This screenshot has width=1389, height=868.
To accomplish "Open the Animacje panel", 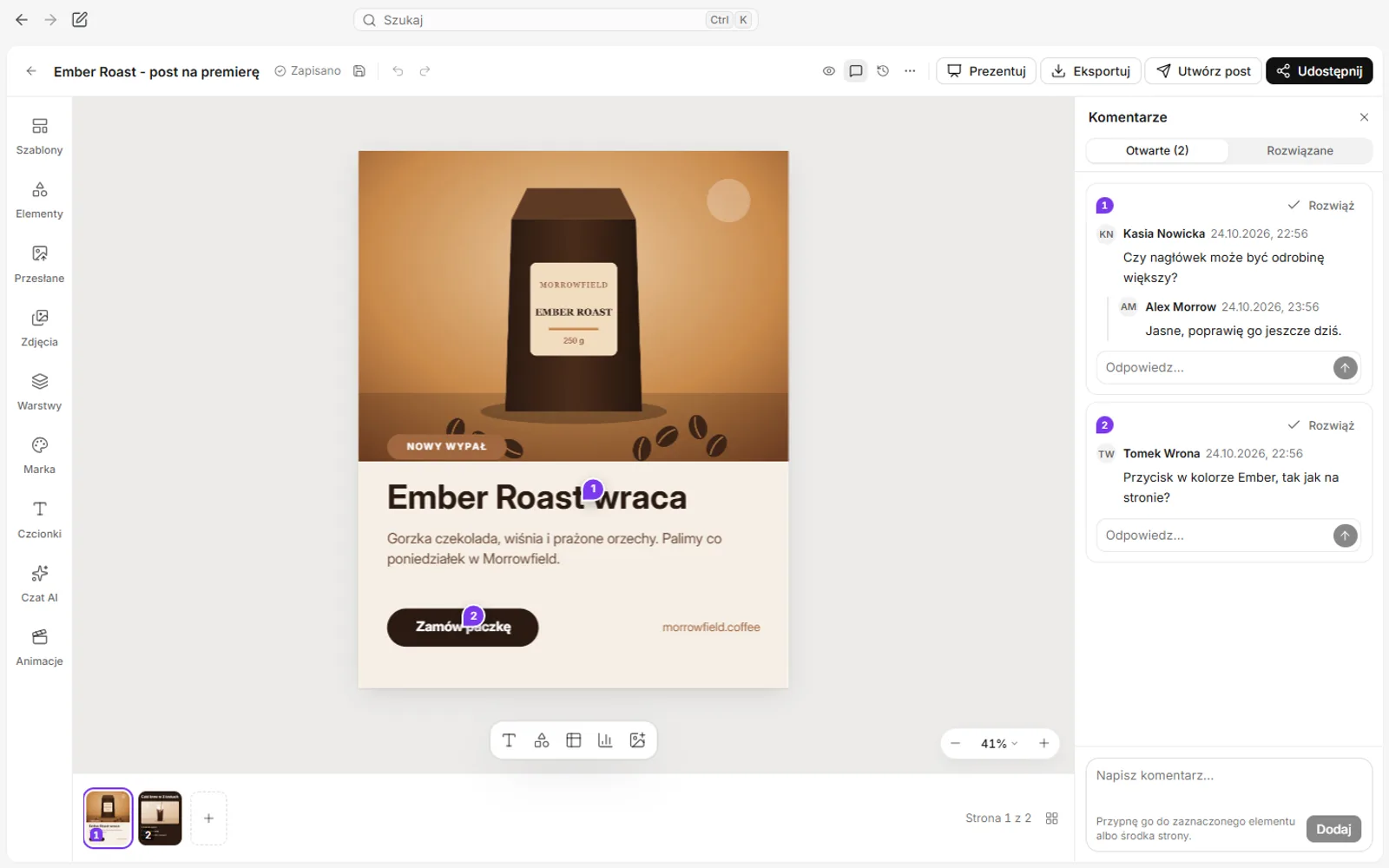I will click(39, 648).
